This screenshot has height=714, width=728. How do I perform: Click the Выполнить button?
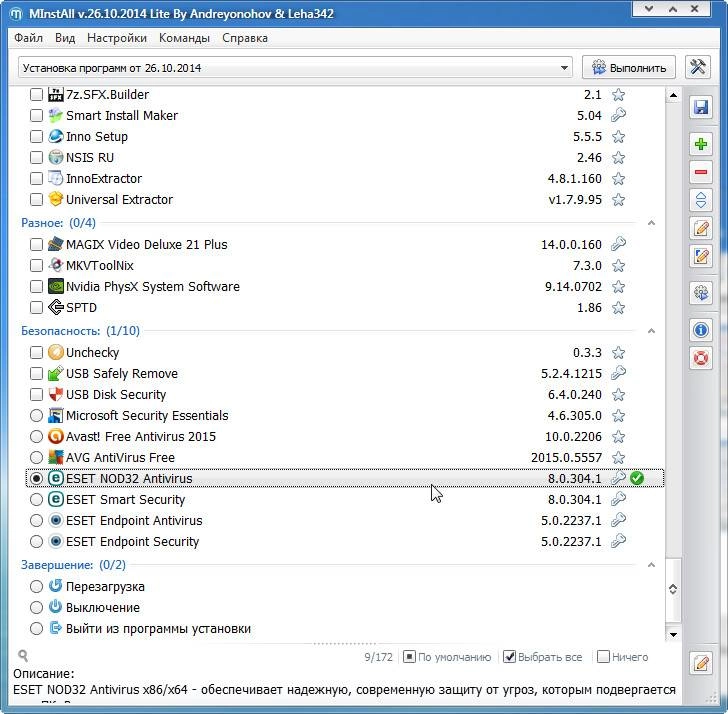tap(629, 68)
